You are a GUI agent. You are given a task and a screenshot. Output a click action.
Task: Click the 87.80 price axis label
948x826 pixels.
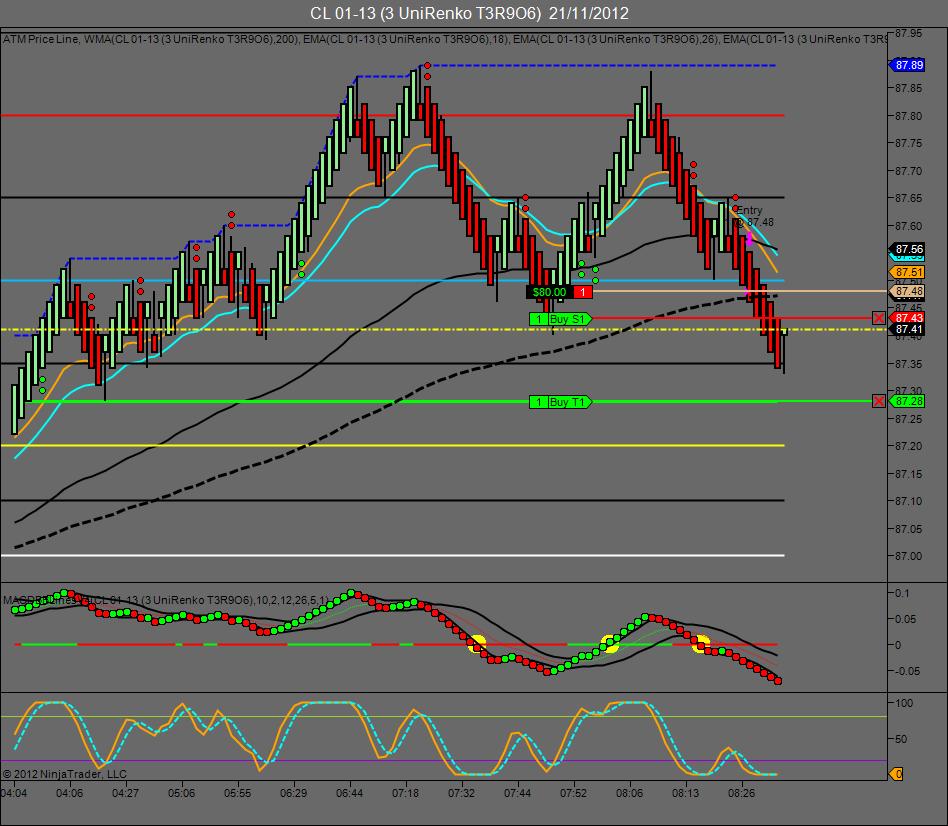tap(909, 115)
